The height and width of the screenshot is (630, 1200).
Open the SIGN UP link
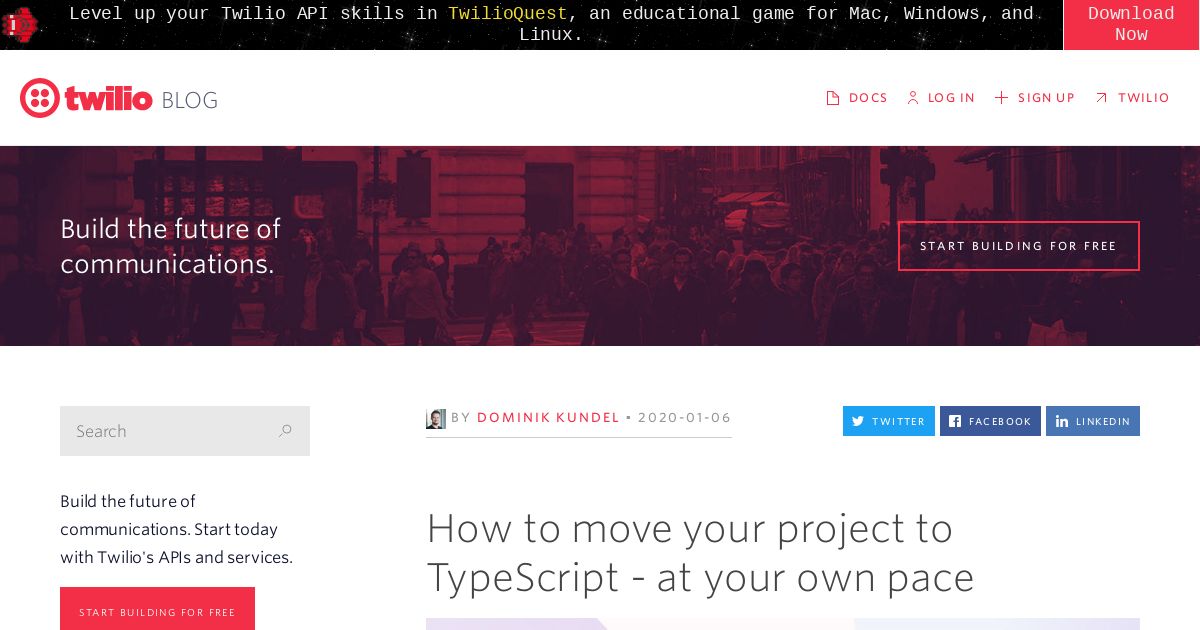tap(1046, 98)
